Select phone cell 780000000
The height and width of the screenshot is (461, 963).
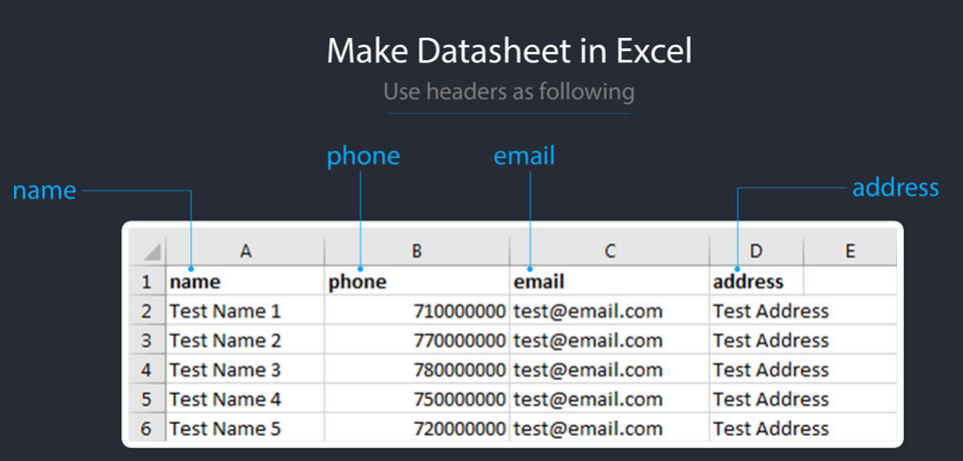tap(417, 370)
